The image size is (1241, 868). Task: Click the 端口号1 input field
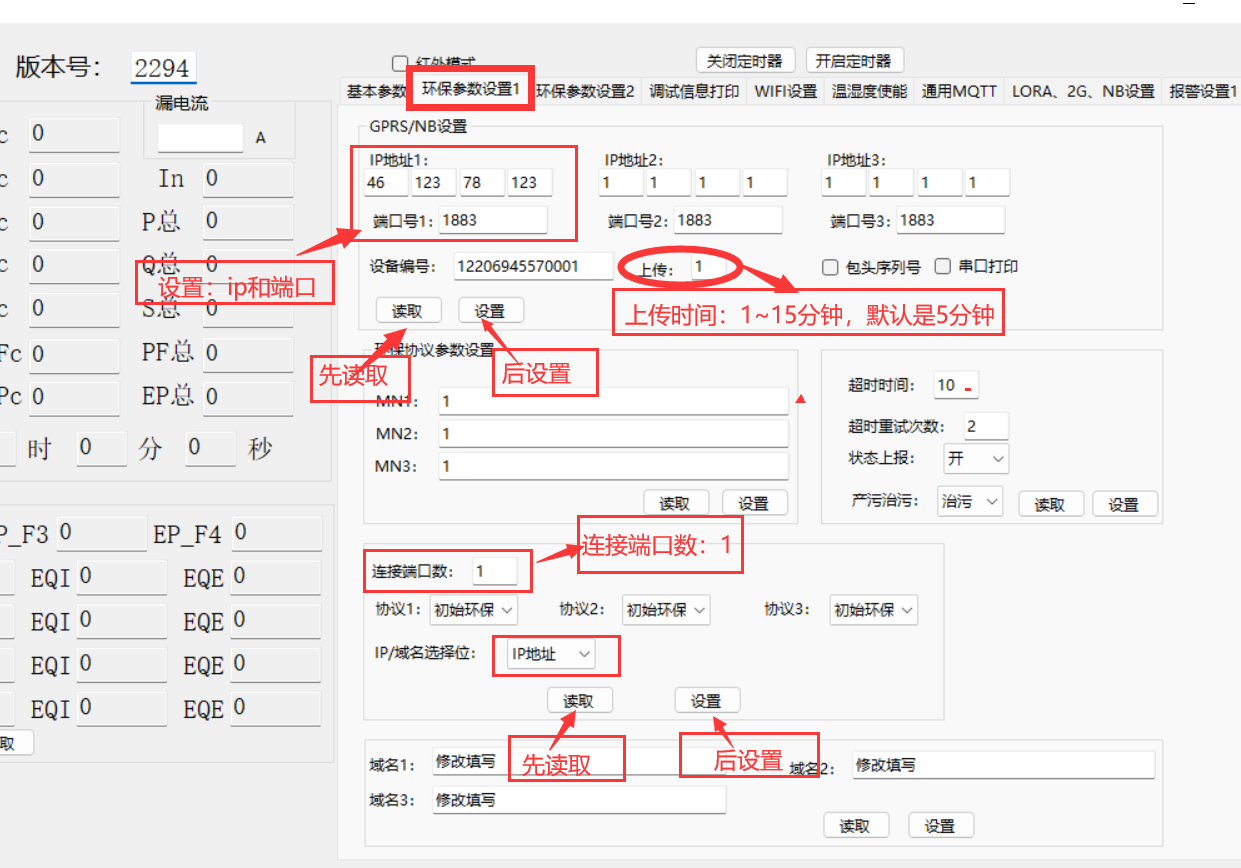coord(491,220)
